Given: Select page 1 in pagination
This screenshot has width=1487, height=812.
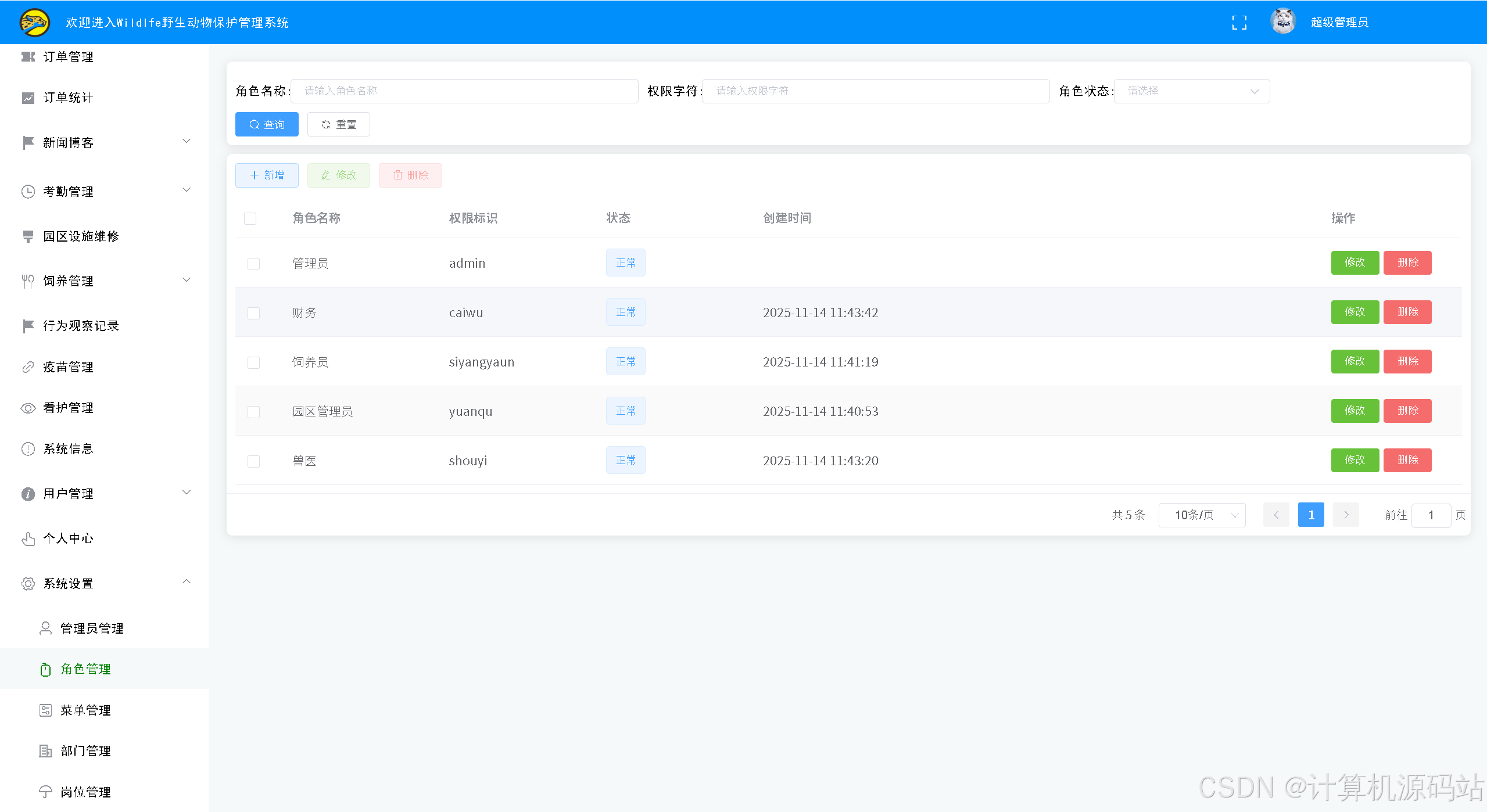Looking at the screenshot, I should pos(1311,515).
